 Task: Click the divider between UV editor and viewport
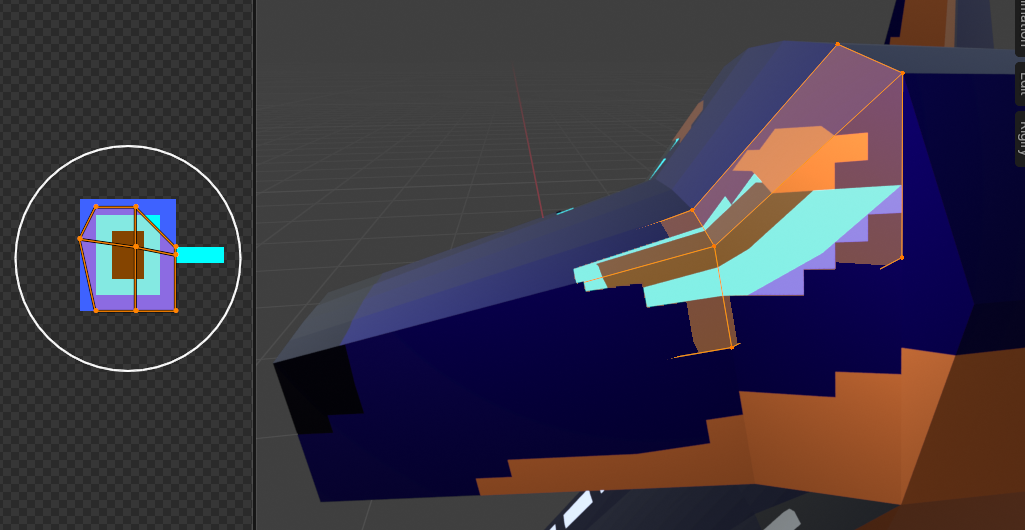tap(254, 265)
